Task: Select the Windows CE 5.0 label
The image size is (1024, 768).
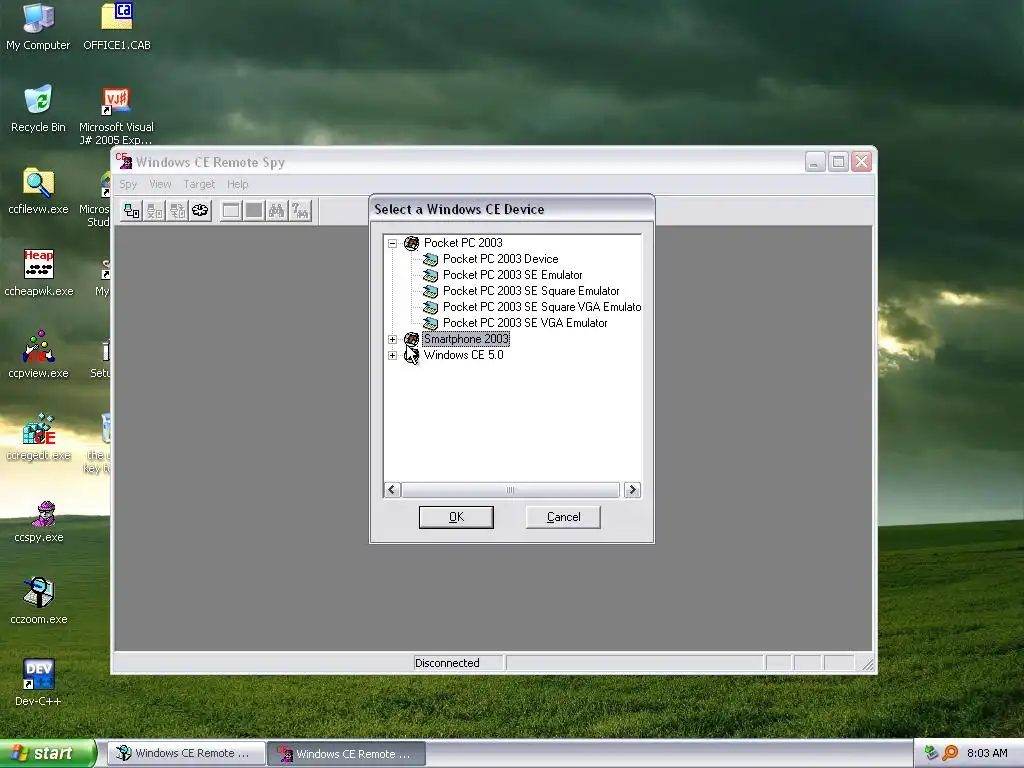Action: coord(464,355)
